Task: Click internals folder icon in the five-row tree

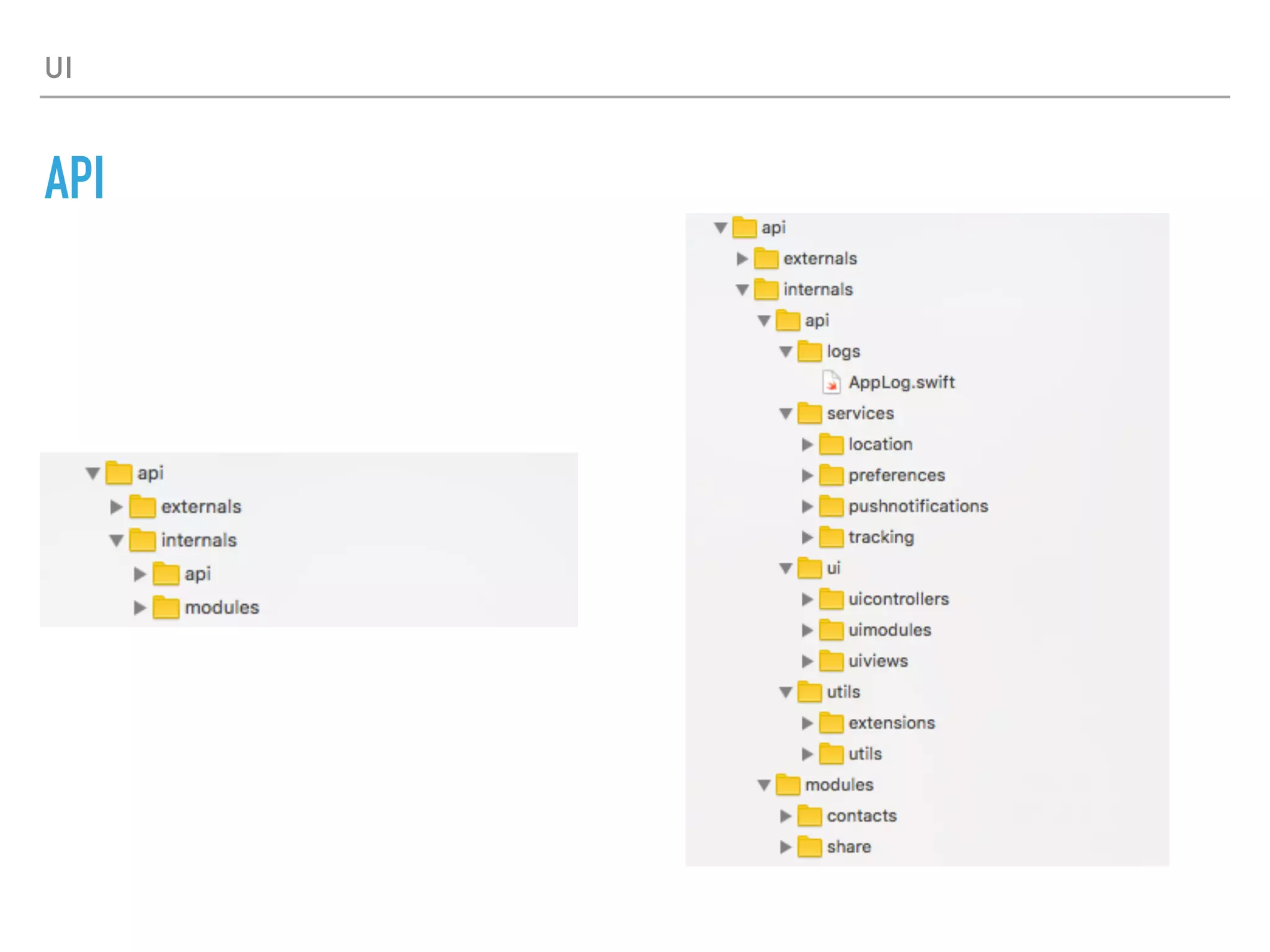Action: click(x=142, y=540)
